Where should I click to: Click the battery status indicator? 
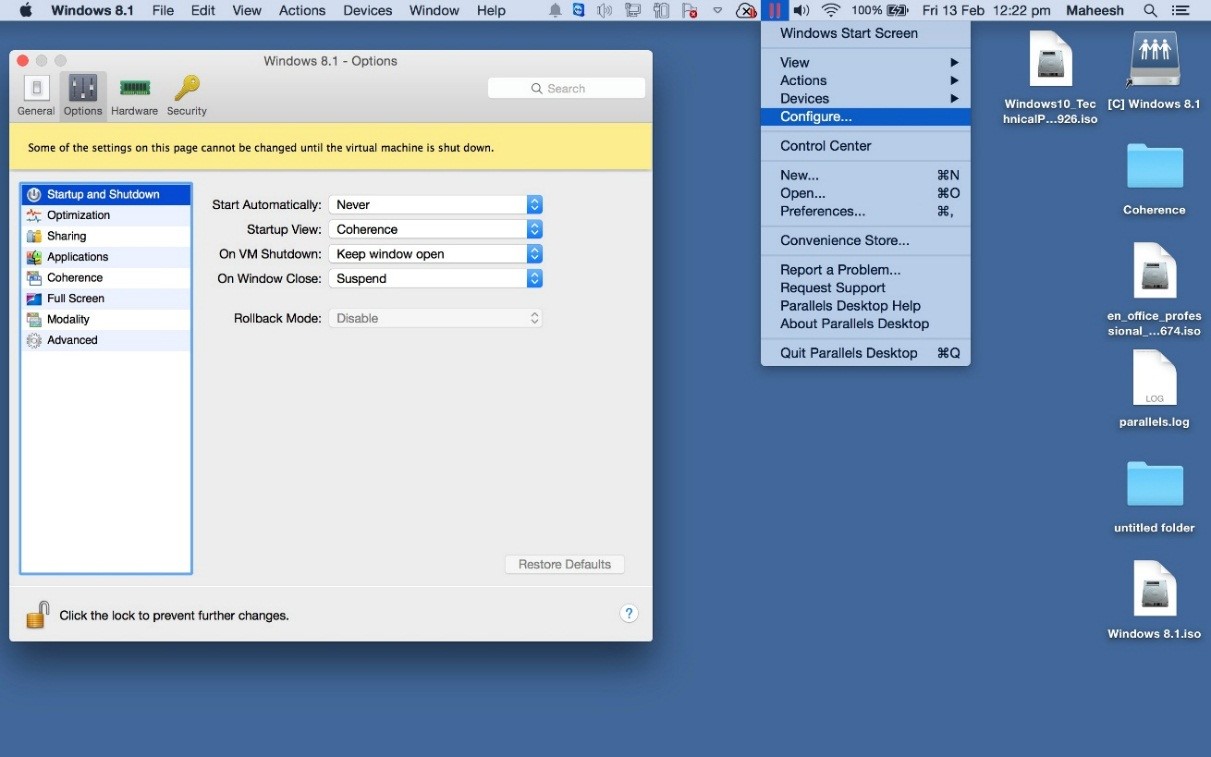coord(880,11)
